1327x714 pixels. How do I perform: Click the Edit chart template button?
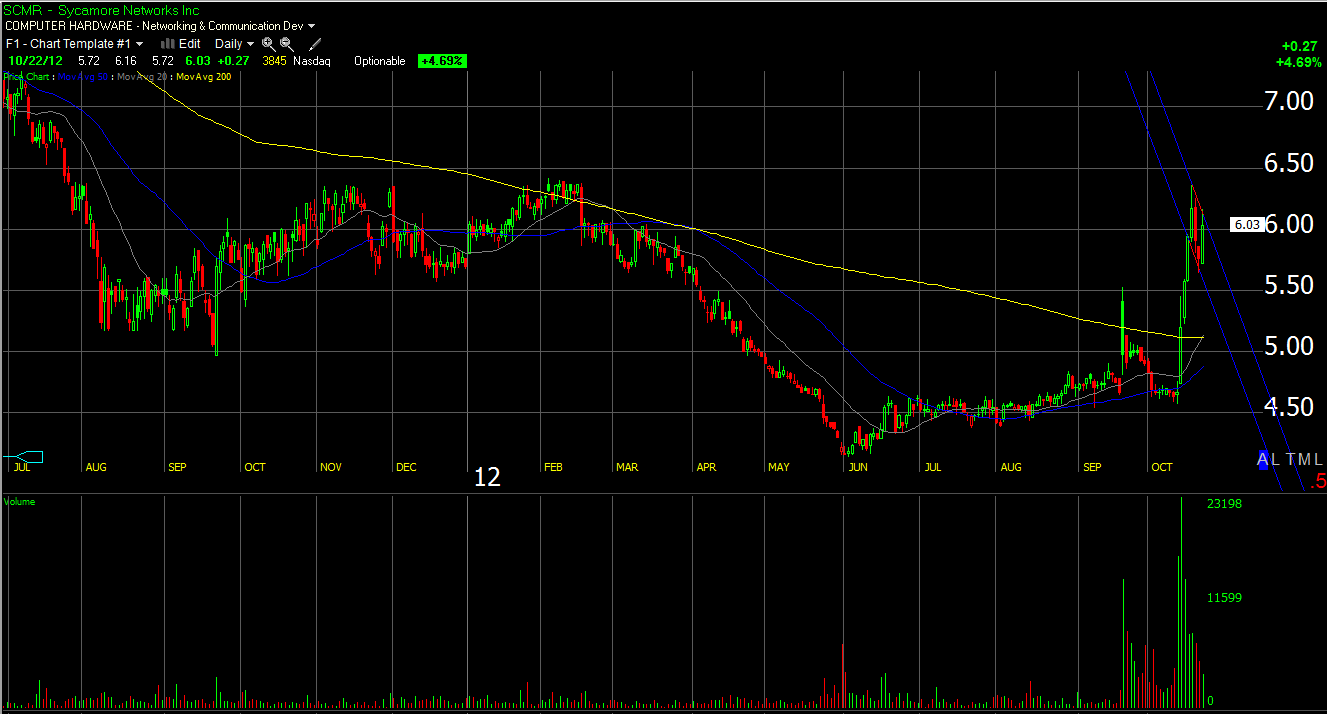[x=189, y=44]
